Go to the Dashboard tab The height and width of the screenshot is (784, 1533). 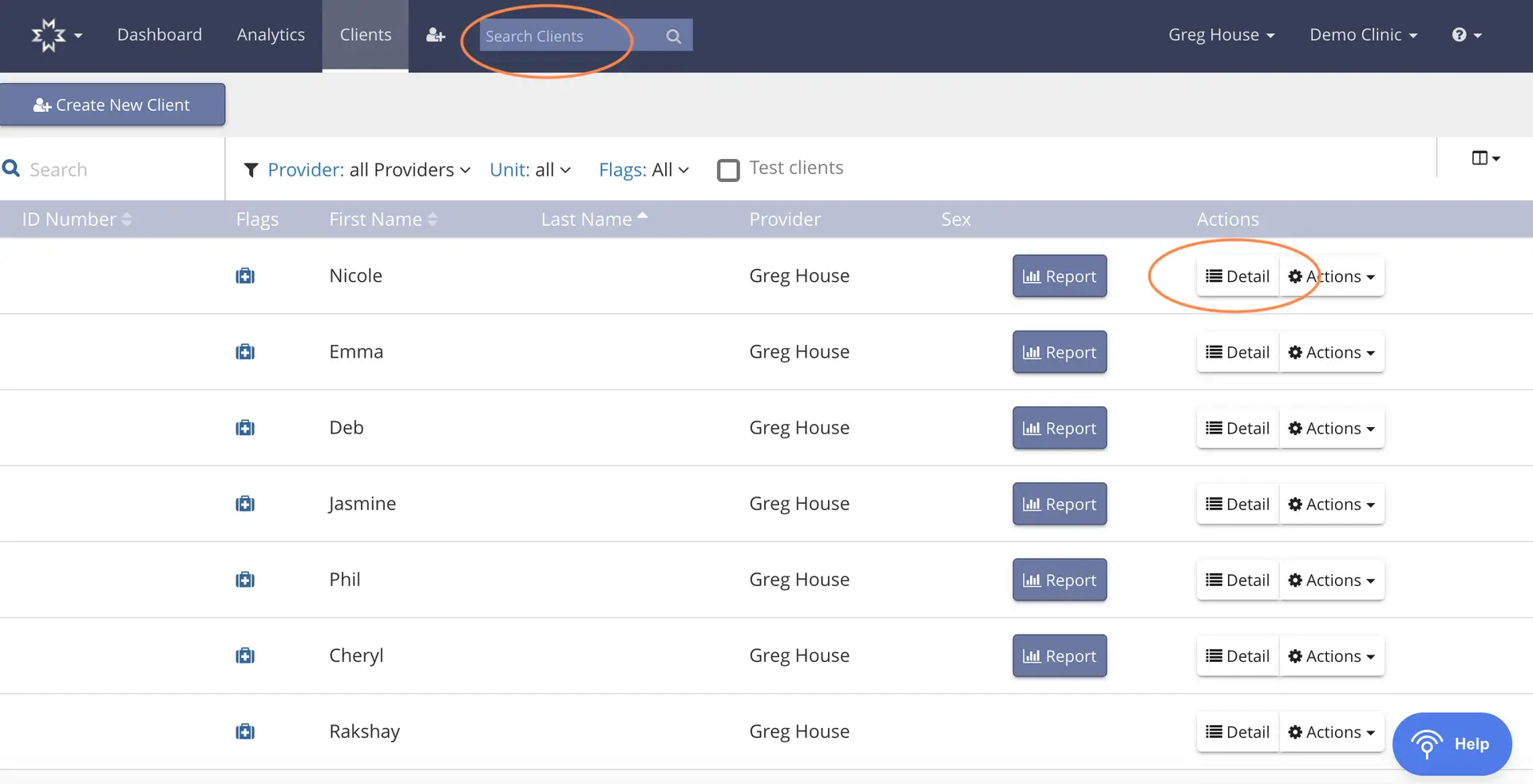click(159, 34)
